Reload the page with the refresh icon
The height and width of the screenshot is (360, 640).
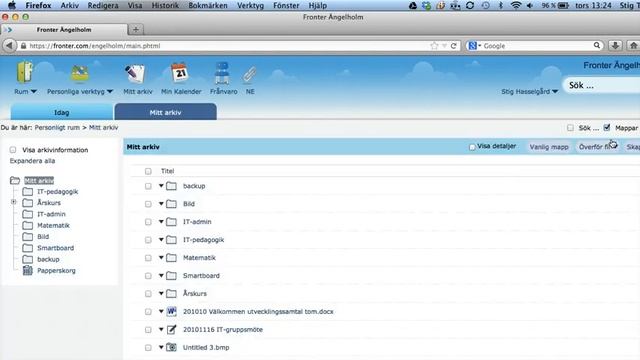click(453, 46)
